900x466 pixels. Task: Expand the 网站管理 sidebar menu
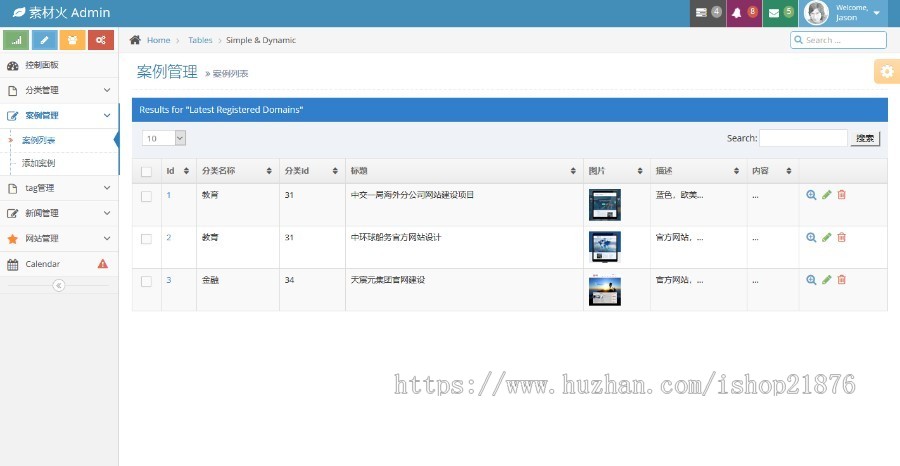click(59, 238)
